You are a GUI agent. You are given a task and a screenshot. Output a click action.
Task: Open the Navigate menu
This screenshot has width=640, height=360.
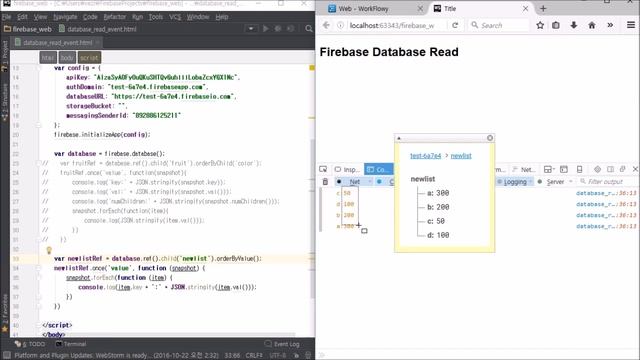(65, 17)
